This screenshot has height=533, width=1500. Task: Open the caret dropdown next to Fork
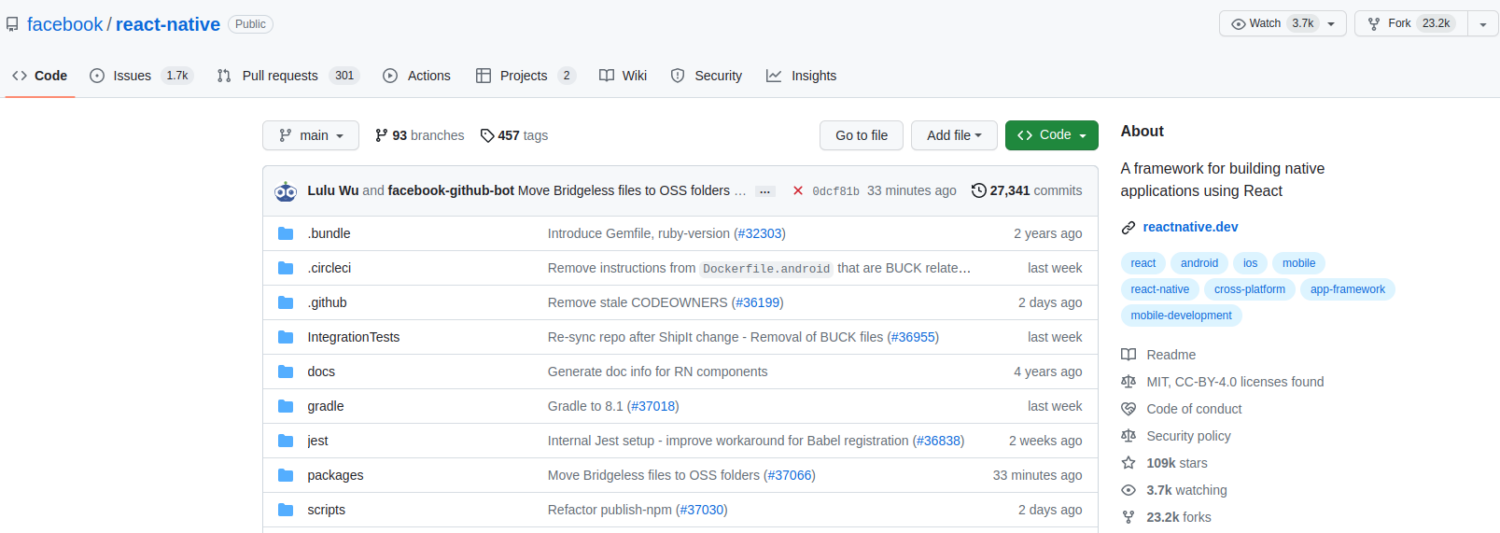[x=1483, y=24]
